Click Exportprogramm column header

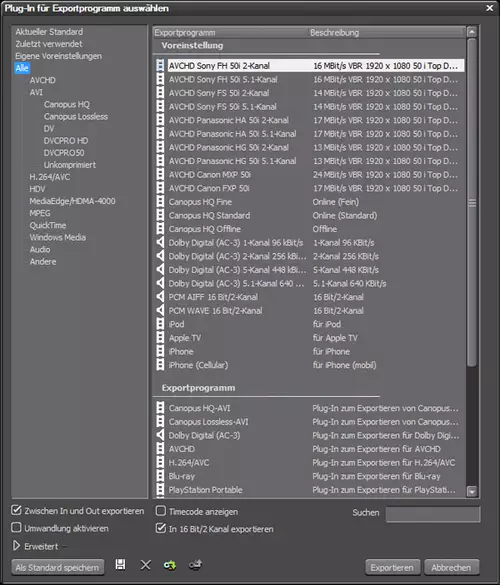[x=231, y=33]
